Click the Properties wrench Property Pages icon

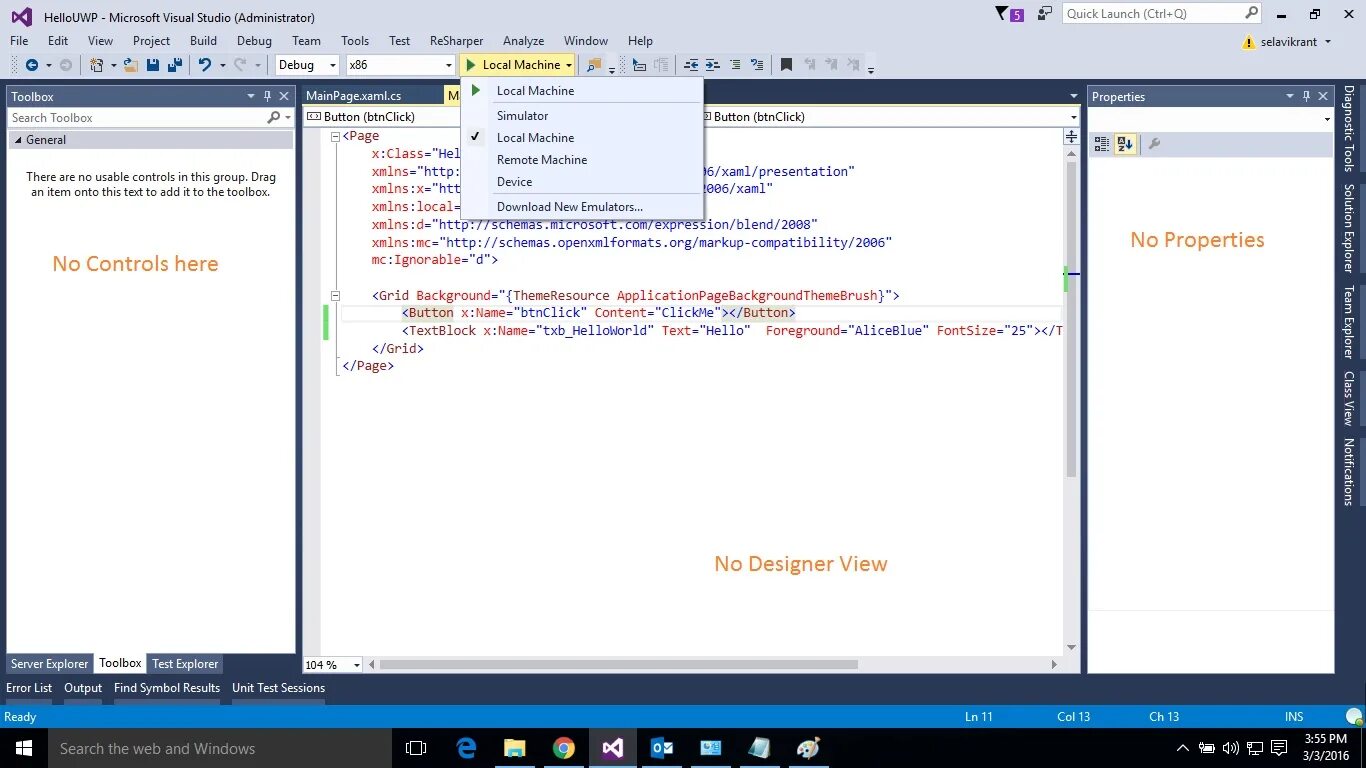pyautogui.click(x=1154, y=144)
